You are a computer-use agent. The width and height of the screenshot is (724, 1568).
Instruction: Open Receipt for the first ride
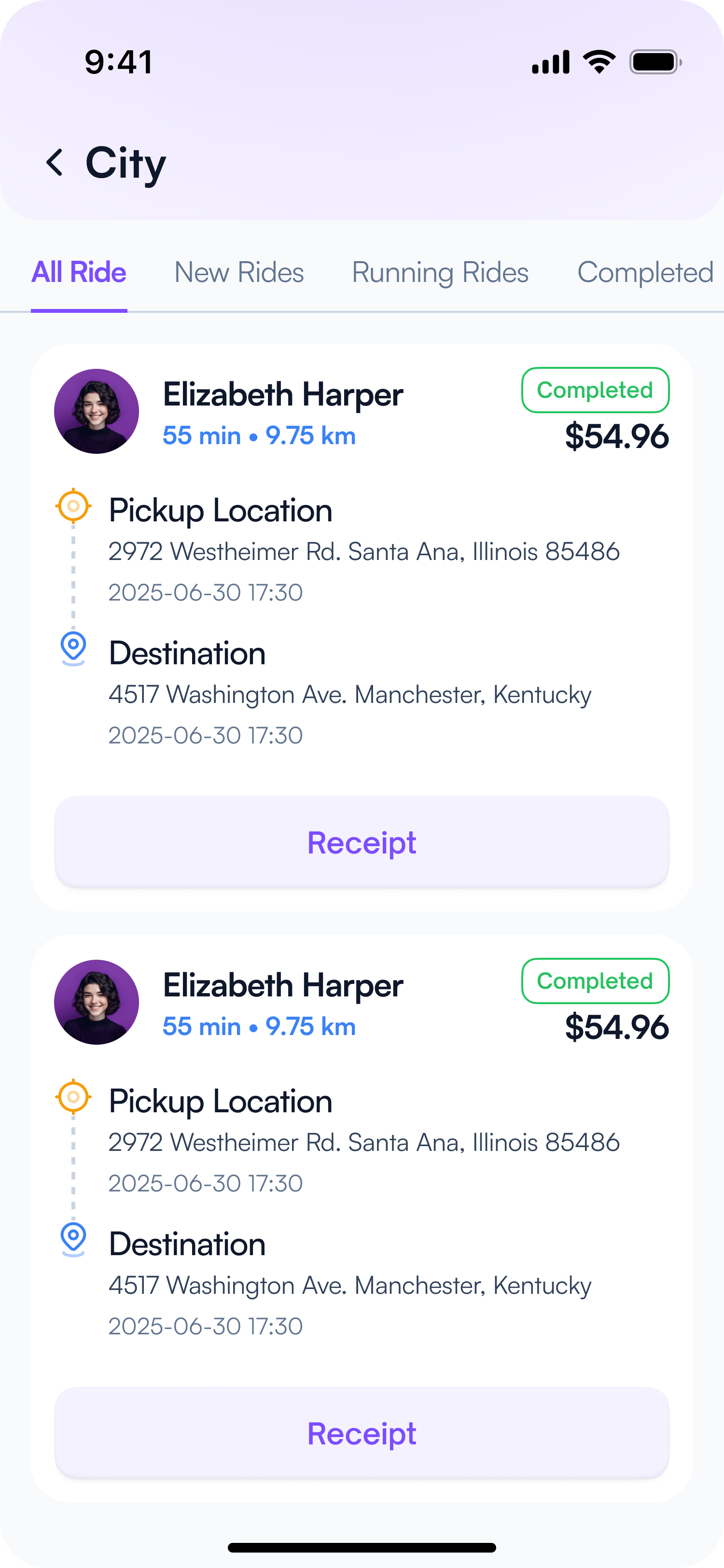[362, 842]
